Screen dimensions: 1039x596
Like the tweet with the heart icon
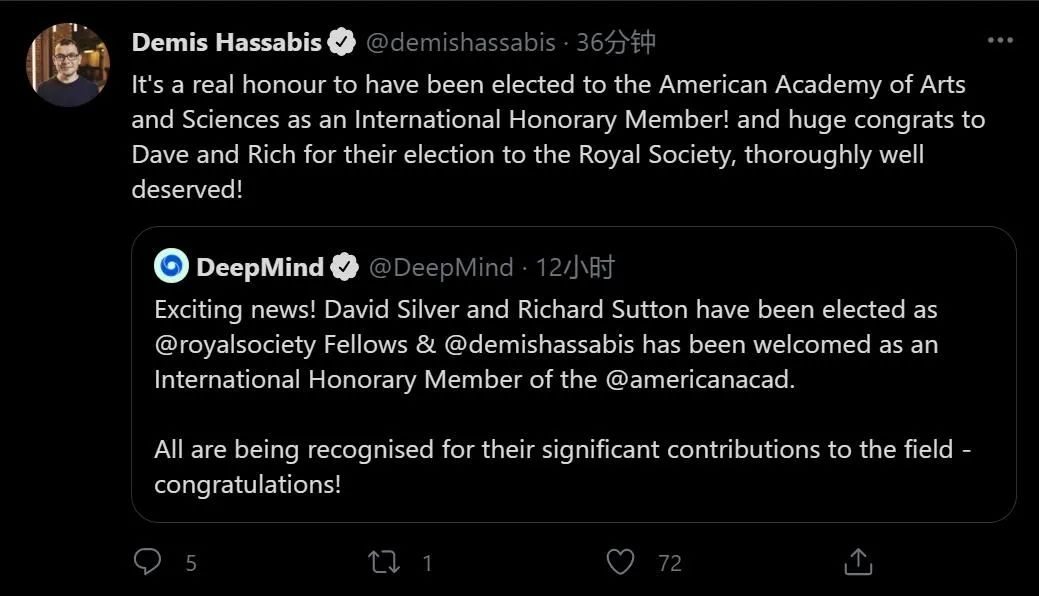(x=621, y=562)
